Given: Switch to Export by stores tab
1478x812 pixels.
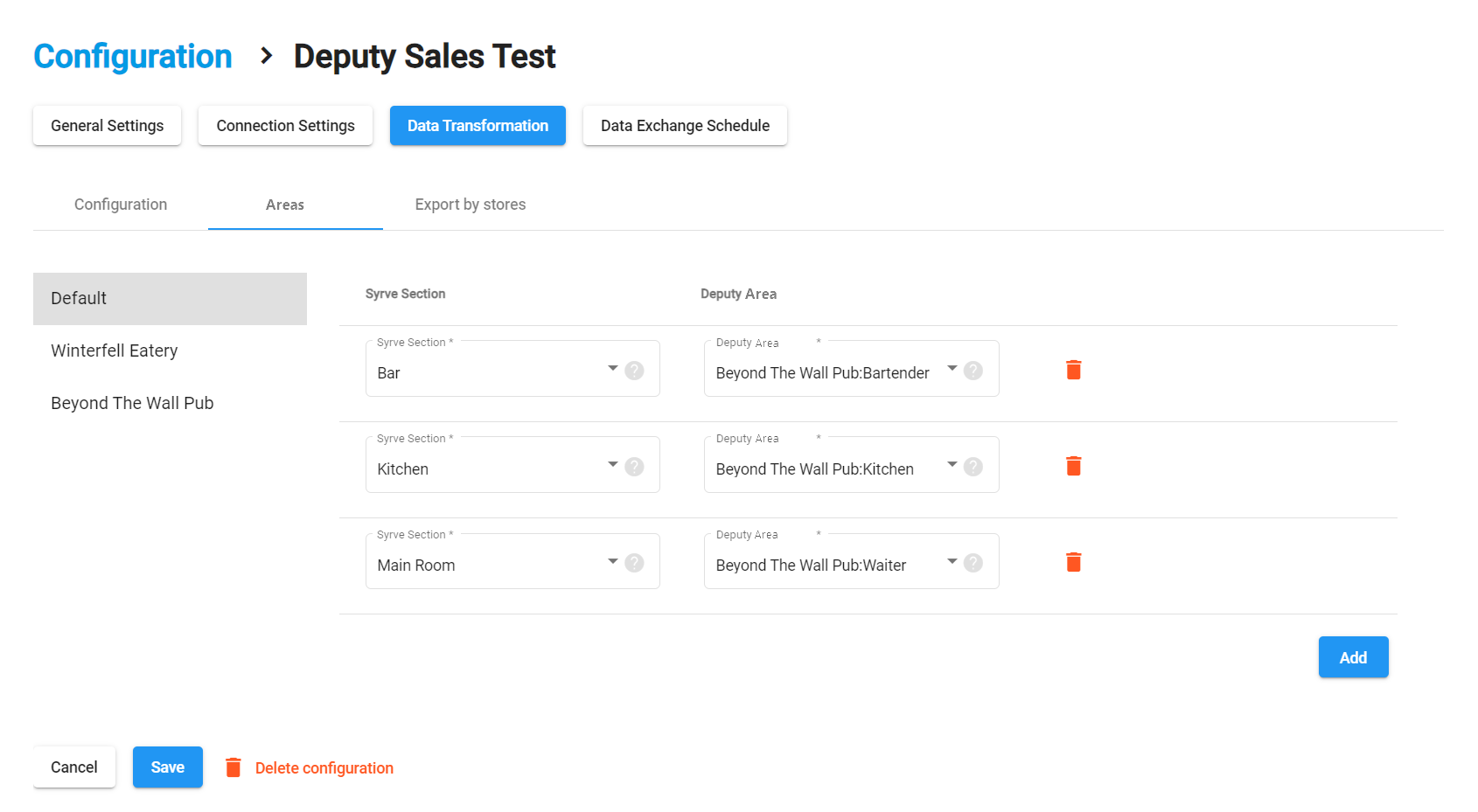Looking at the screenshot, I should point(470,205).
